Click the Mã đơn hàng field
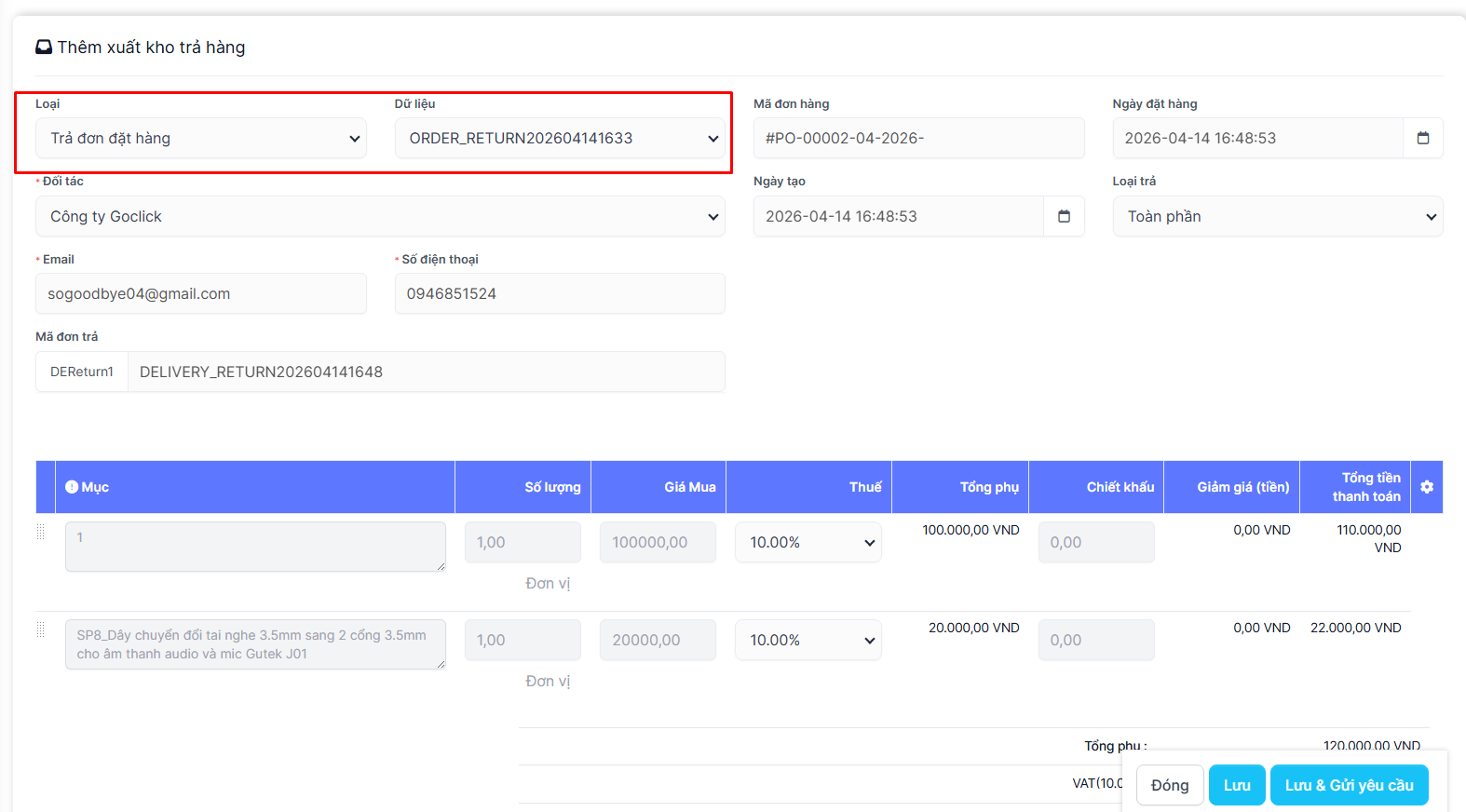This screenshot has height=812, width=1466. [x=918, y=138]
